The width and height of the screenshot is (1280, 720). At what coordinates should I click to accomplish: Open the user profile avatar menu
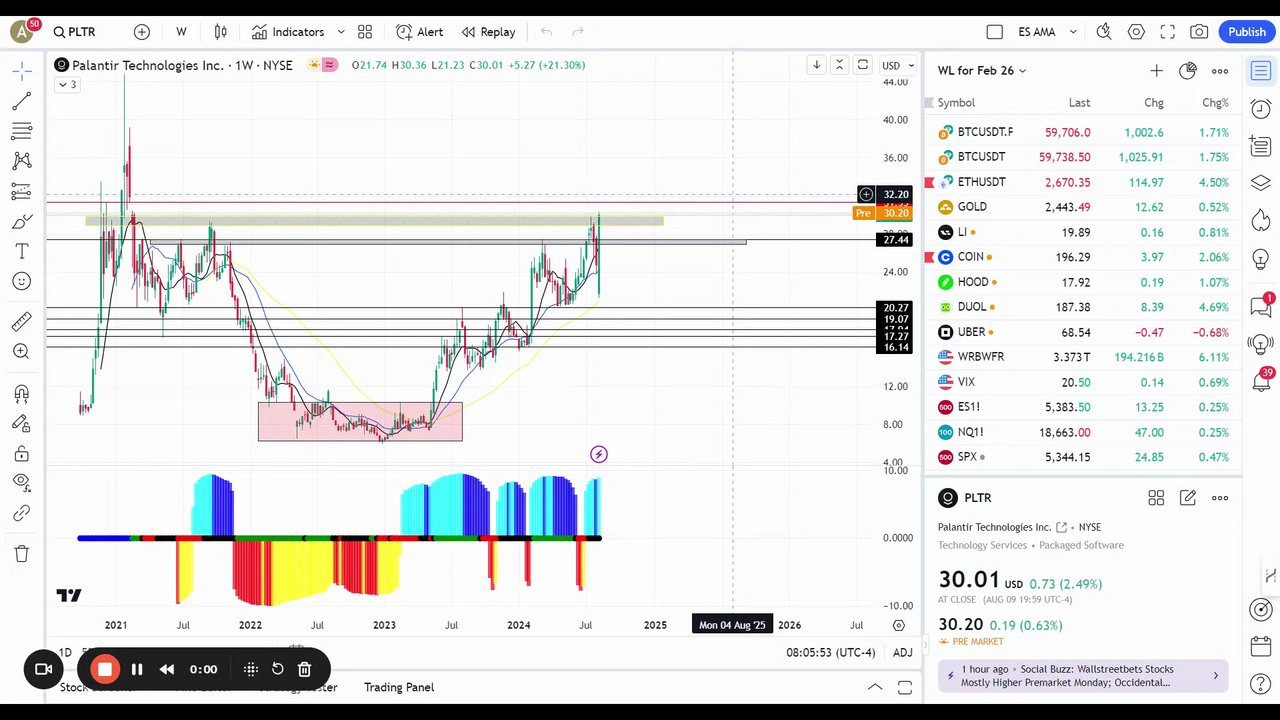(x=22, y=32)
